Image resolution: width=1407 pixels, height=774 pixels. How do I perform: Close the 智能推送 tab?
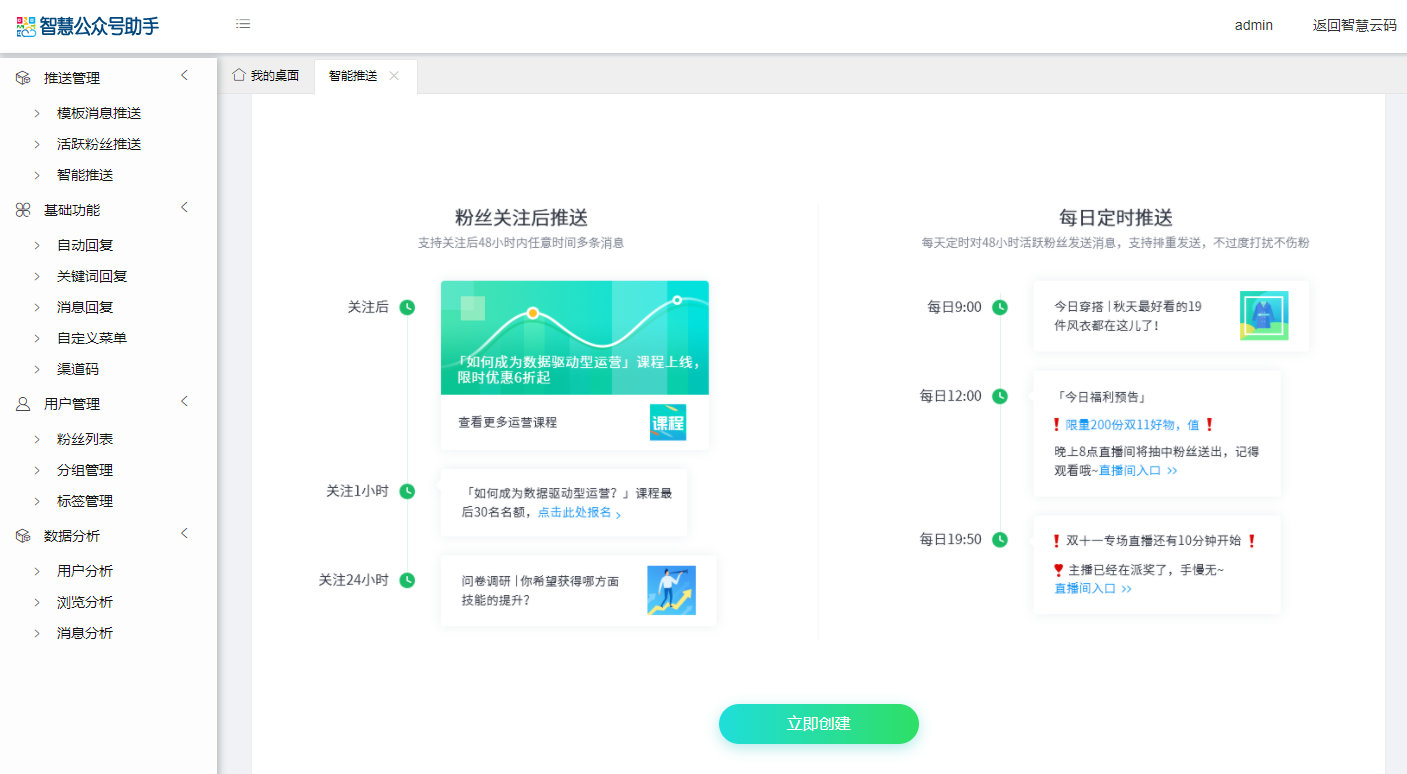tap(394, 76)
